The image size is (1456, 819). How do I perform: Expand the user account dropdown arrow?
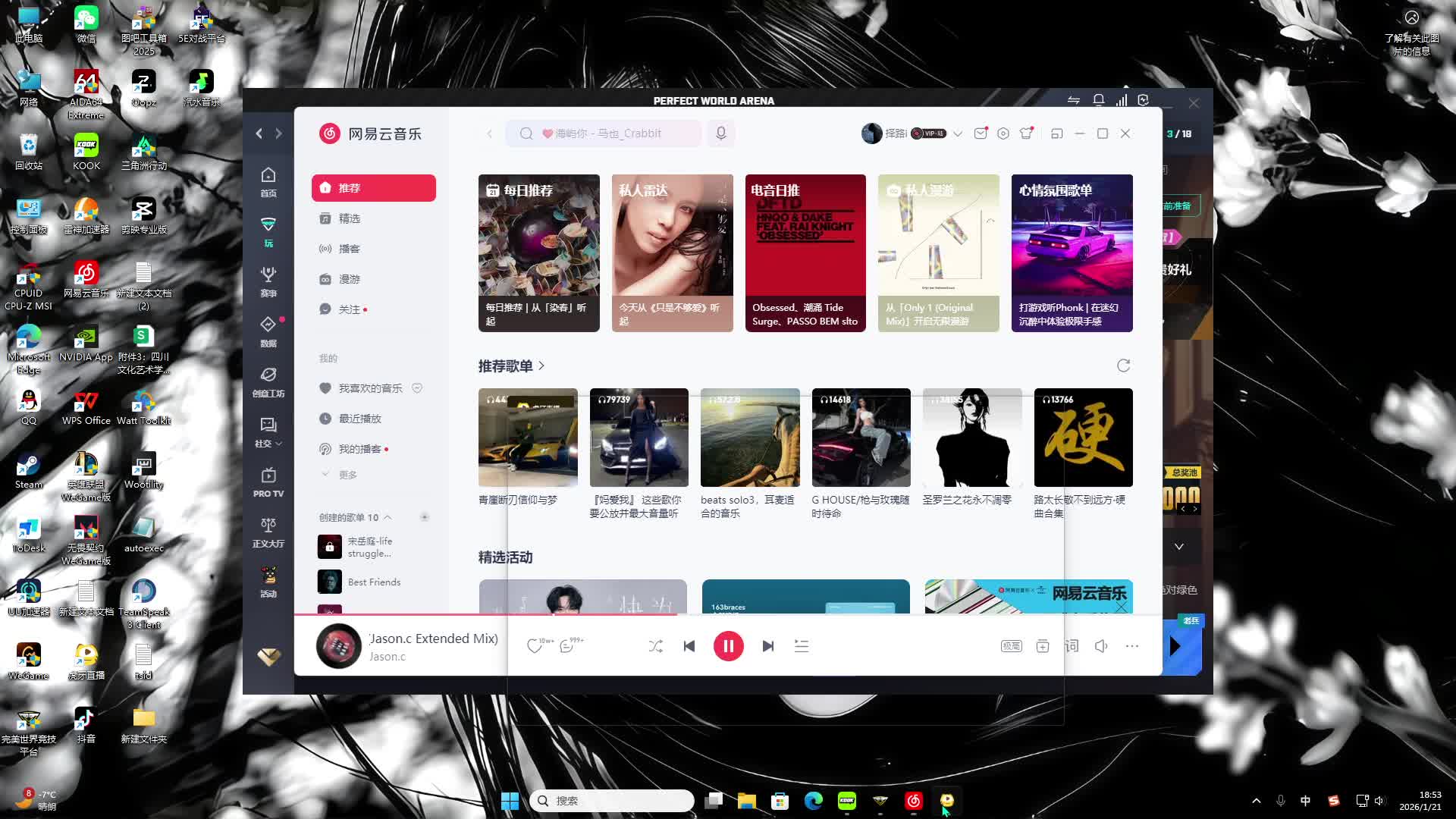(958, 133)
